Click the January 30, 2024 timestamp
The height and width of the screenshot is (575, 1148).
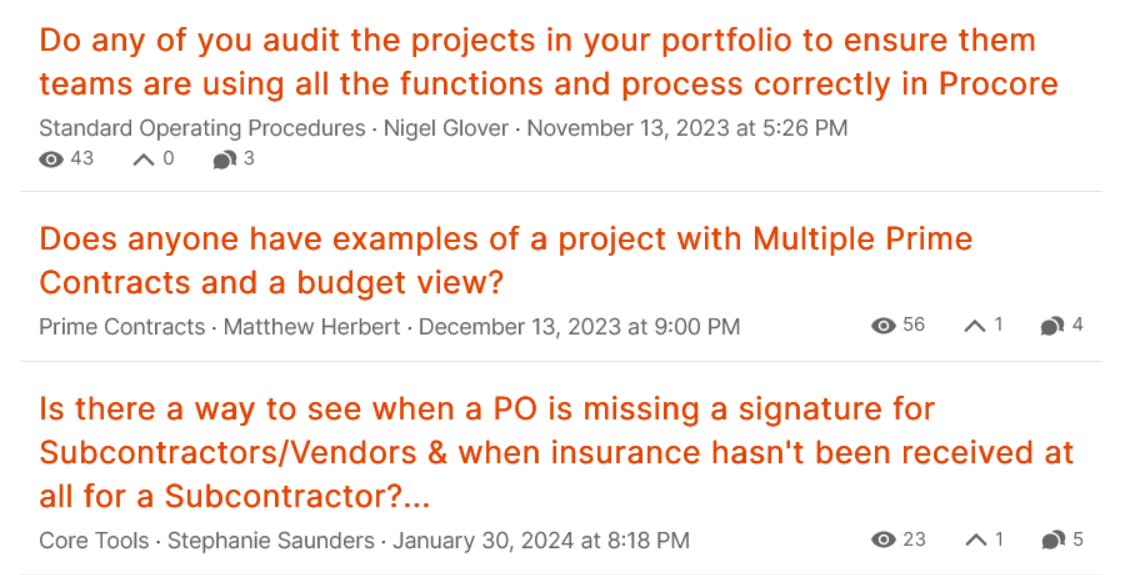(x=541, y=541)
